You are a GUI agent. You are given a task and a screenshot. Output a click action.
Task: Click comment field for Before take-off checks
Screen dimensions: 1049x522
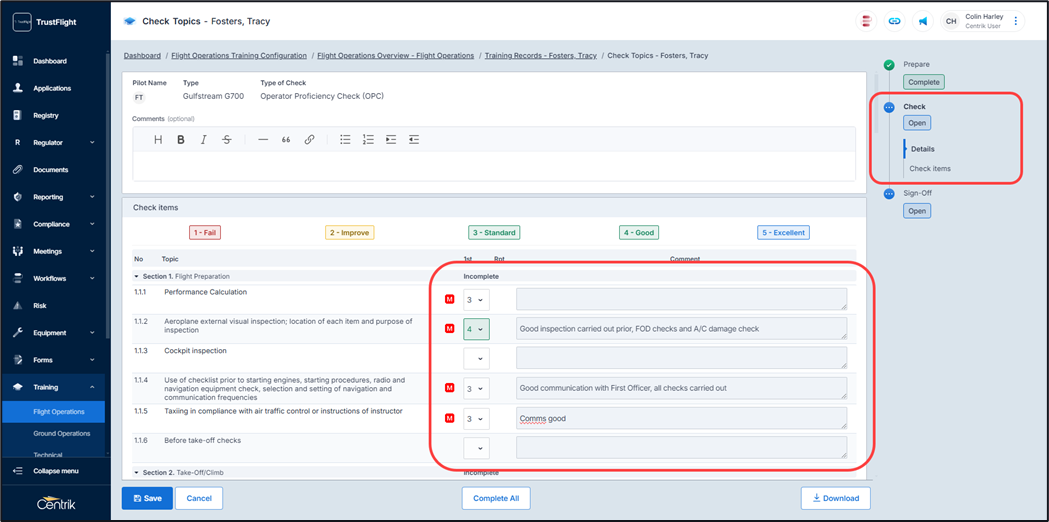point(680,448)
